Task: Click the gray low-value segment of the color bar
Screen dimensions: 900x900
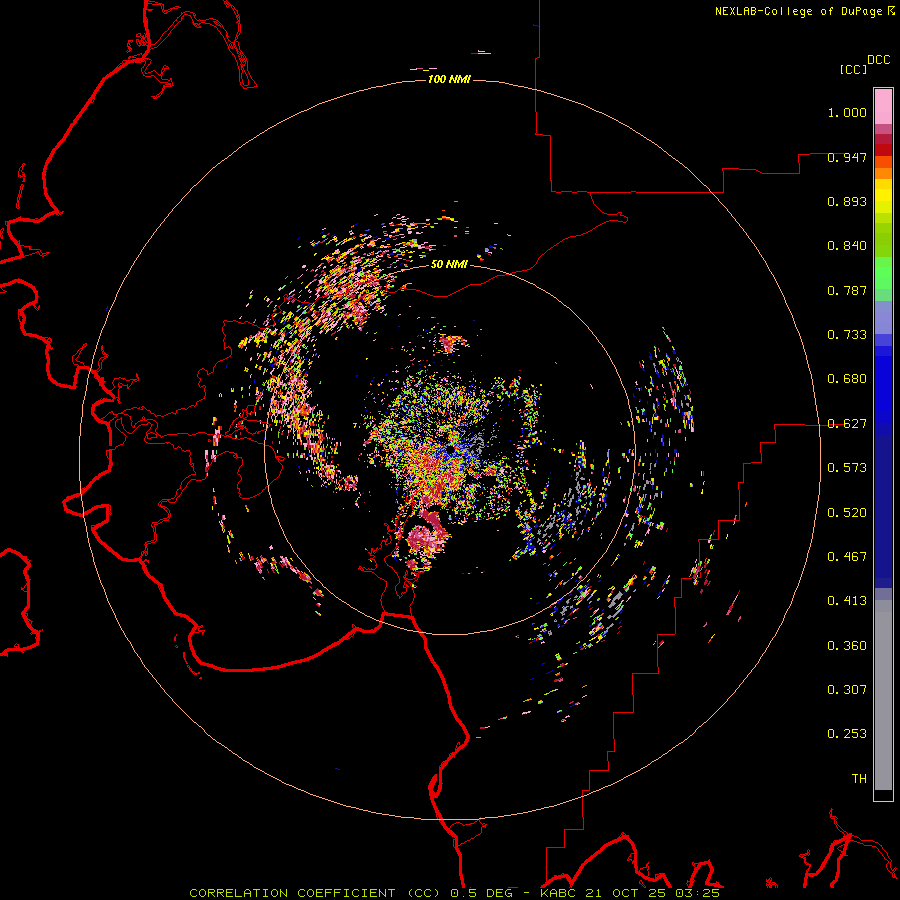Action: point(883,695)
